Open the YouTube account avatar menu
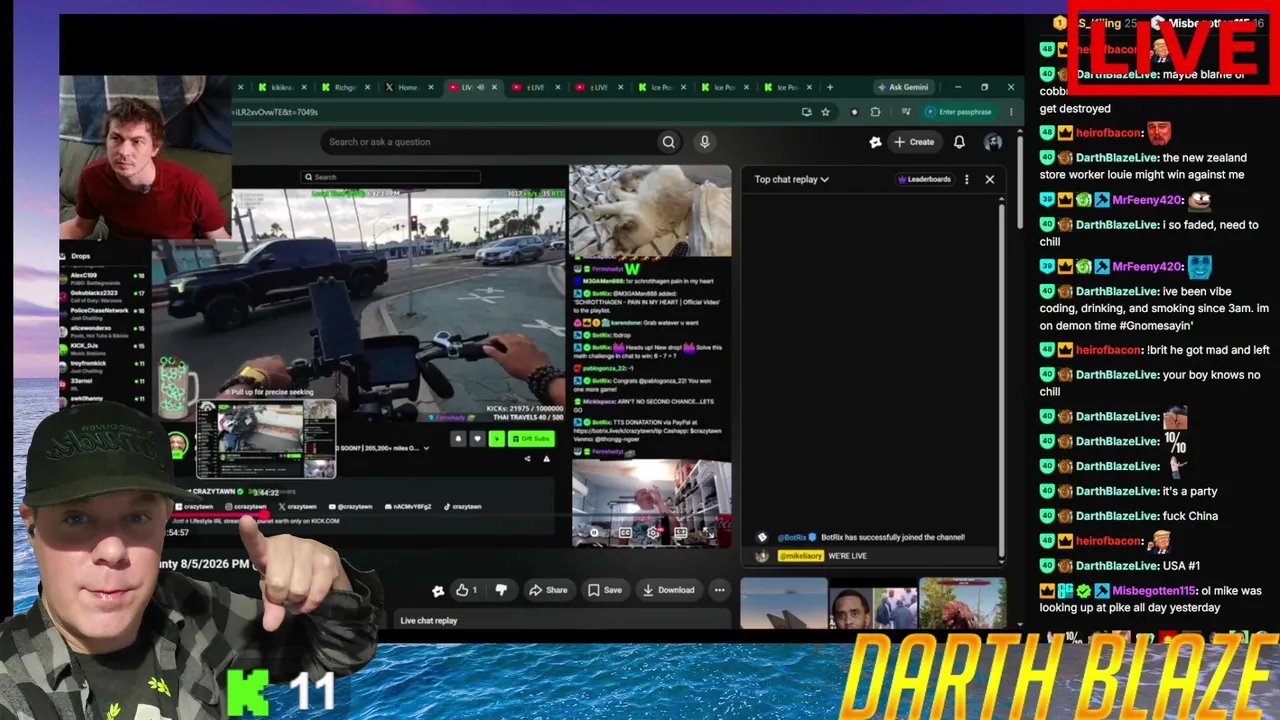Image resolution: width=1280 pixels, height=720 pixels. coord(993,142)
